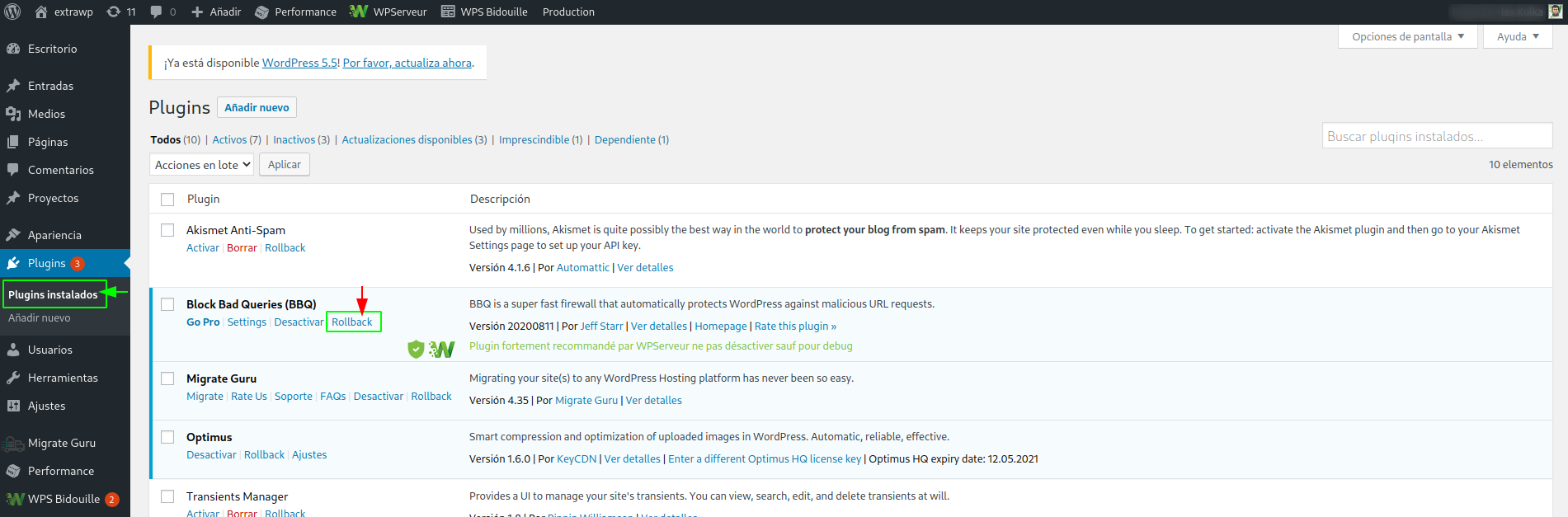Click Desactivar for Block Bad Queries
This screenshot has width=1568, height=517.
pos(299,322)
